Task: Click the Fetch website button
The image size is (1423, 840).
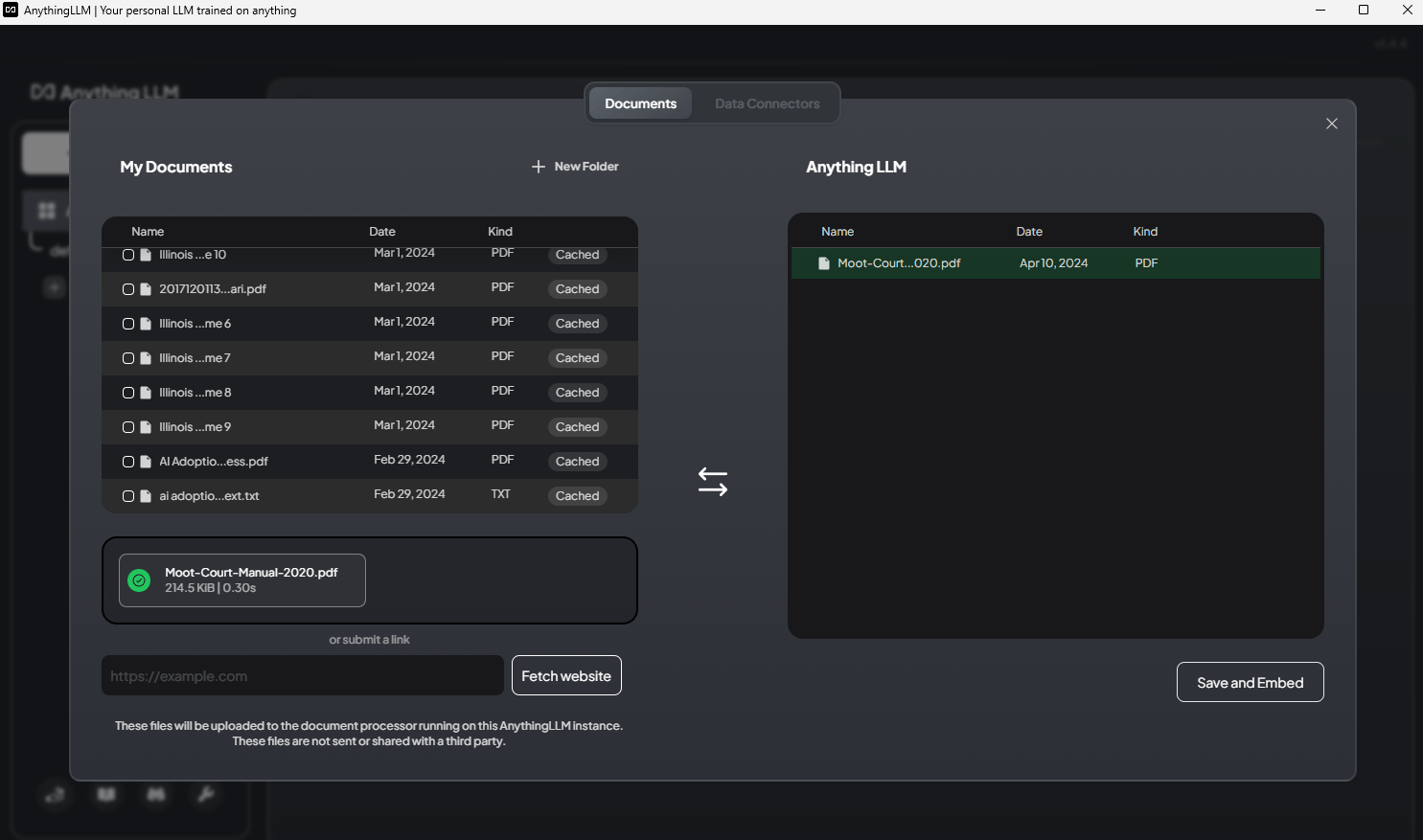Action: [x=566, y=676]
